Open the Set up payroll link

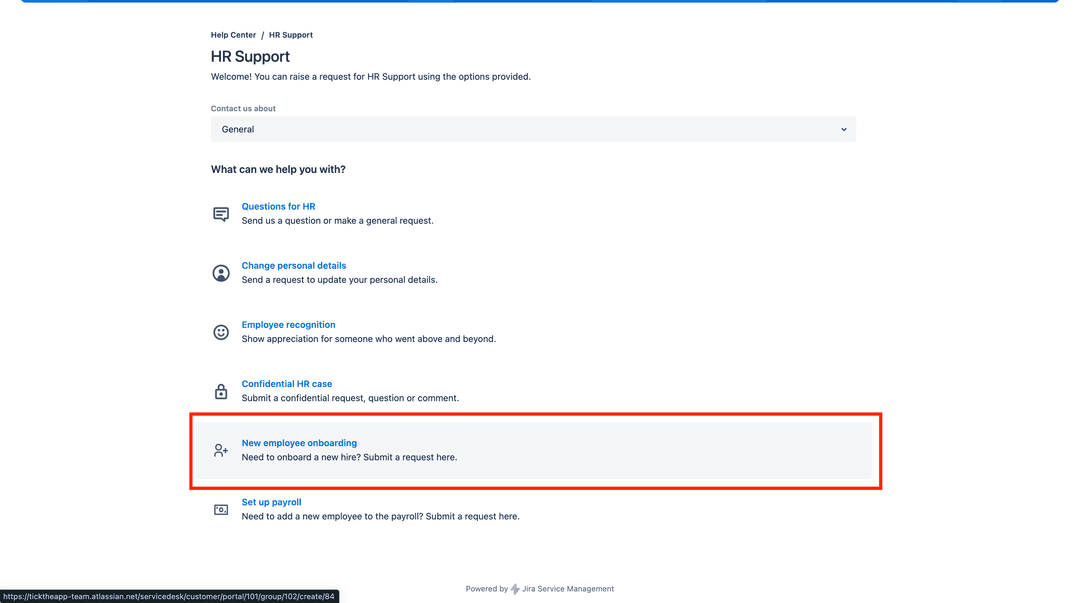[271, 502]
